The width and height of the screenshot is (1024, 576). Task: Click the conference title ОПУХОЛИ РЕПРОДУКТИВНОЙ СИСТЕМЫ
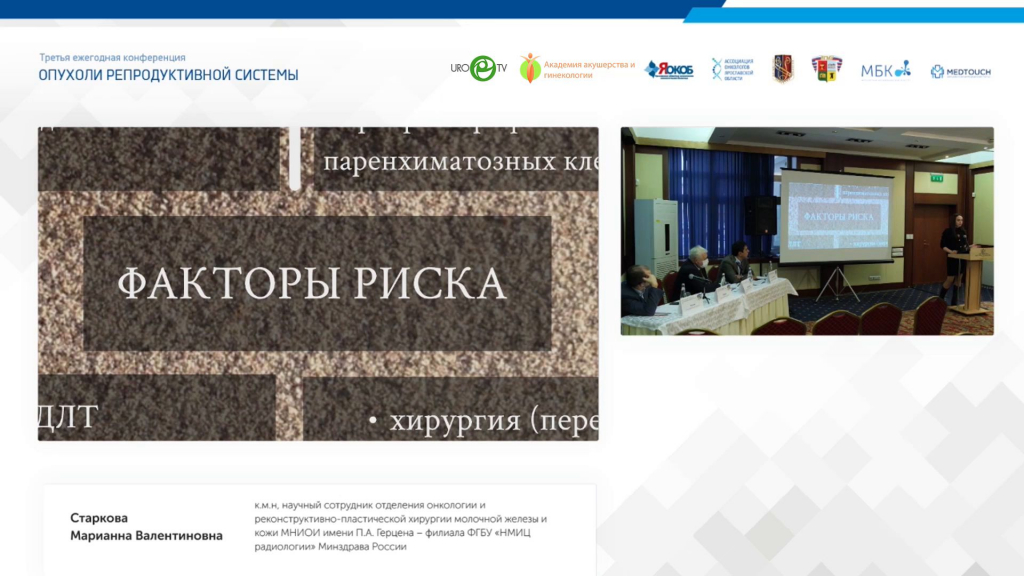click(168, 75)
